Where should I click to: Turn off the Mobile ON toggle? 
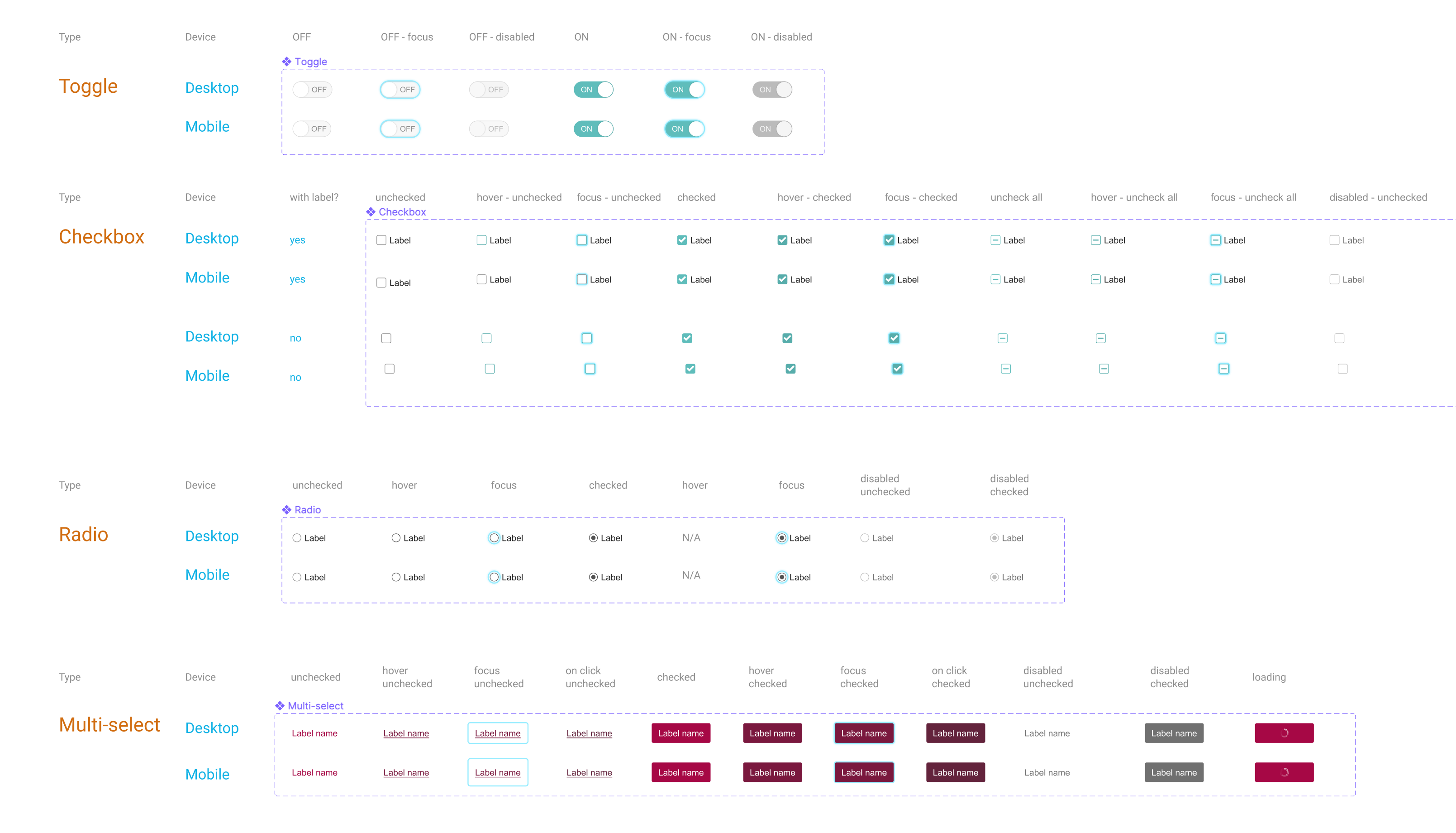click(x=593, y=129)
